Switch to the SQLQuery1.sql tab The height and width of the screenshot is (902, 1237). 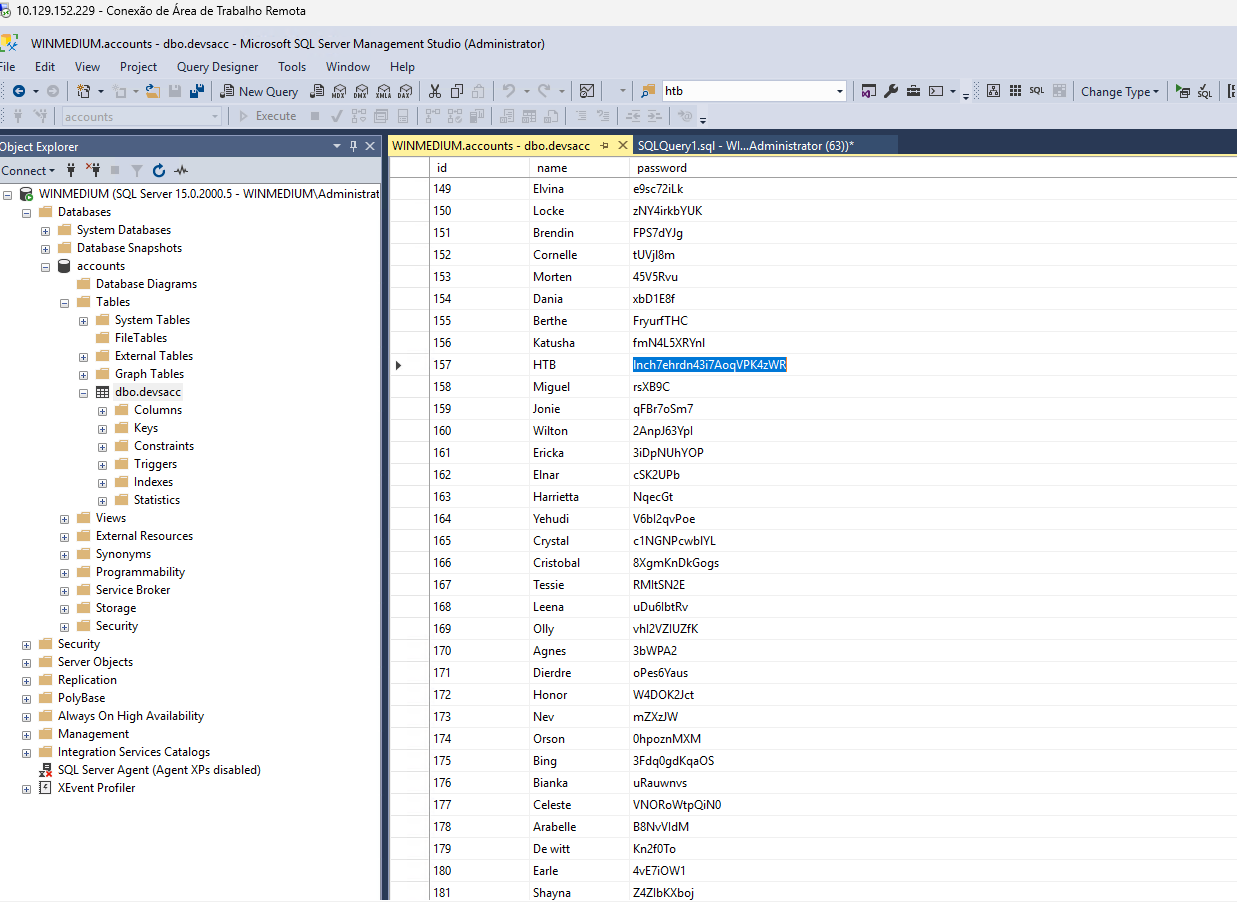click(745, 146)
